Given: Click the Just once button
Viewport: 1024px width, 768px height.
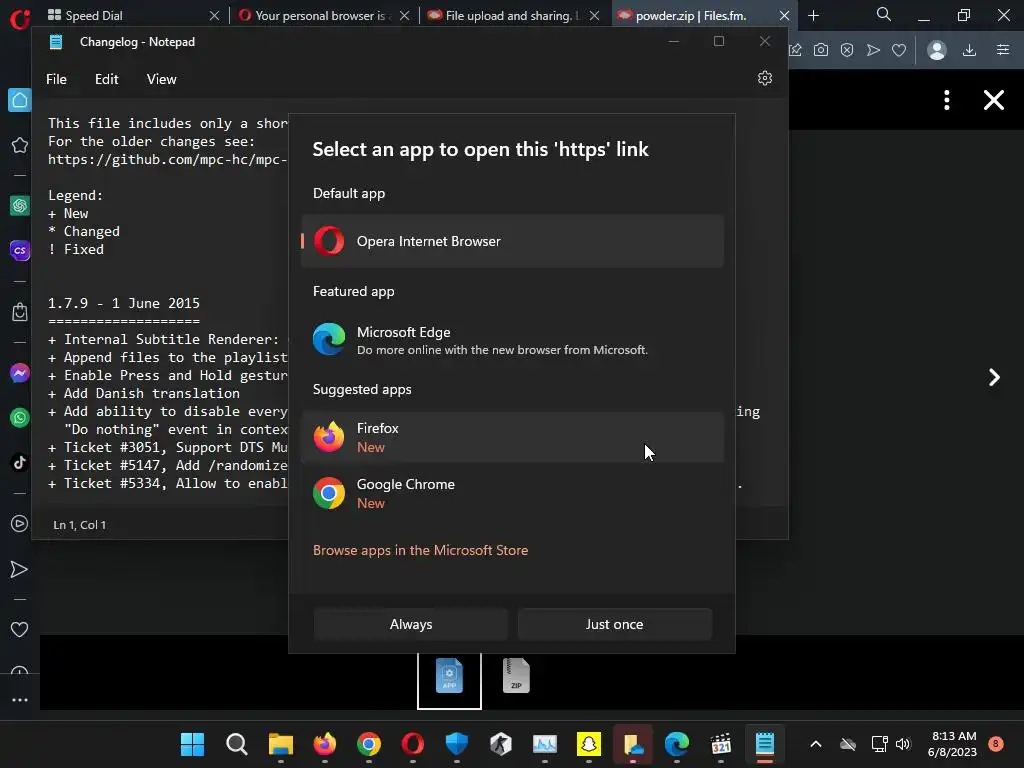Looking at the screenshot, I should [615, 624].
